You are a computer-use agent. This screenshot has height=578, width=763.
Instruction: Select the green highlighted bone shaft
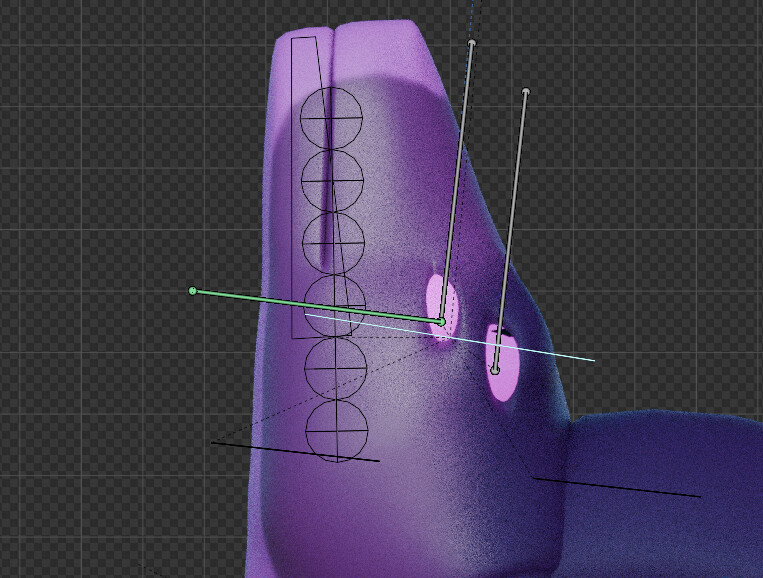[x=316, y=306]
